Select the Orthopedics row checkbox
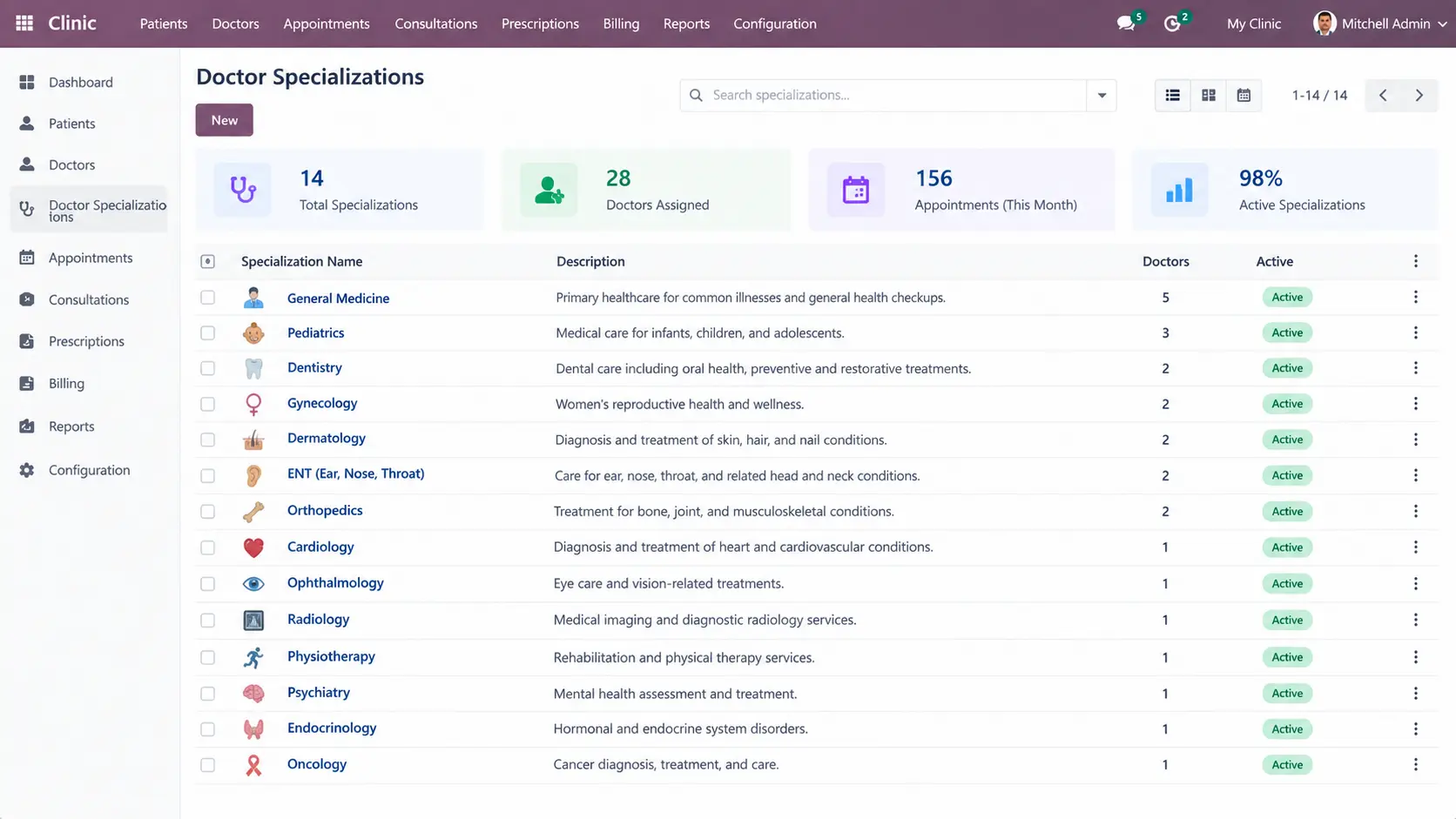Image resolution: width=1456 pixels, height=819 pixels. (207, 512)
